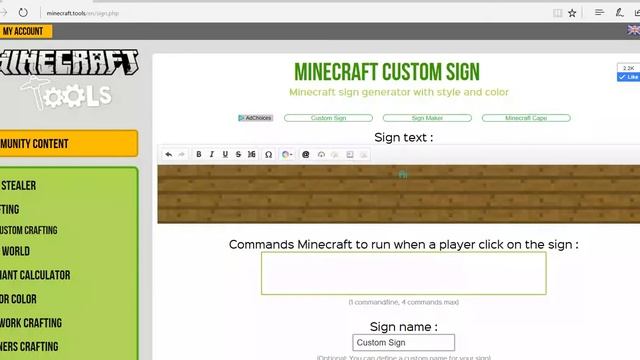Viewport: 640px width, 360px height.
Task: Apply the obfuscated text style icon
Action: pyautogui.click(x=252, y=154)
